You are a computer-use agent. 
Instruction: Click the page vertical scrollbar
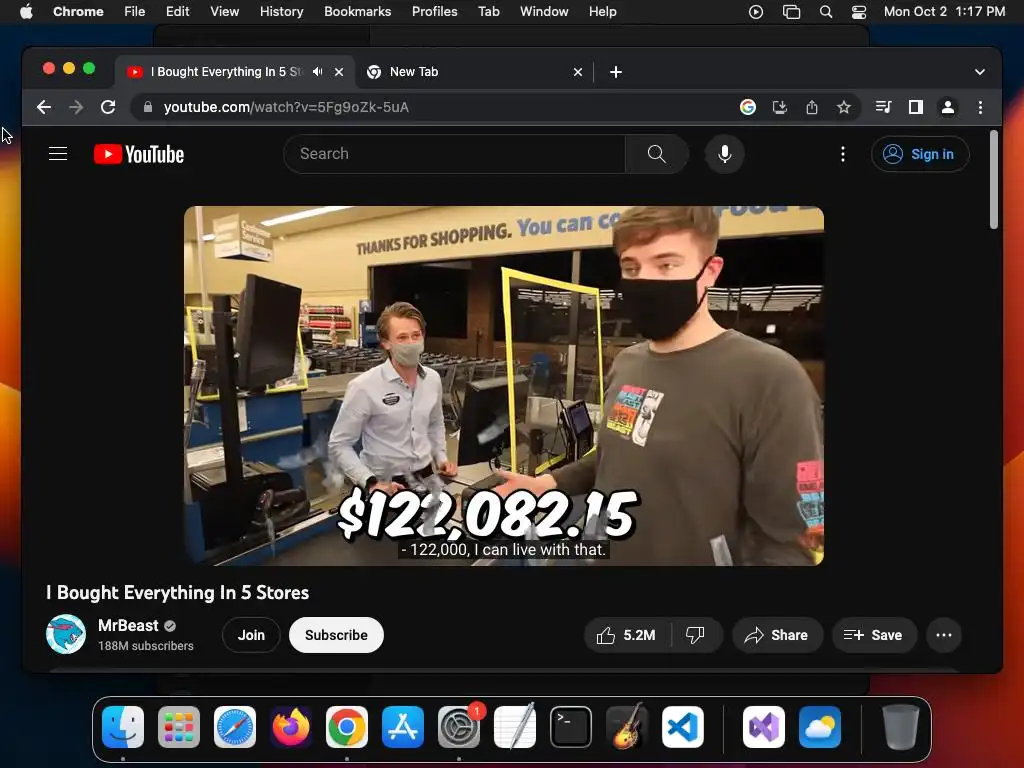[x=994, y=180]
